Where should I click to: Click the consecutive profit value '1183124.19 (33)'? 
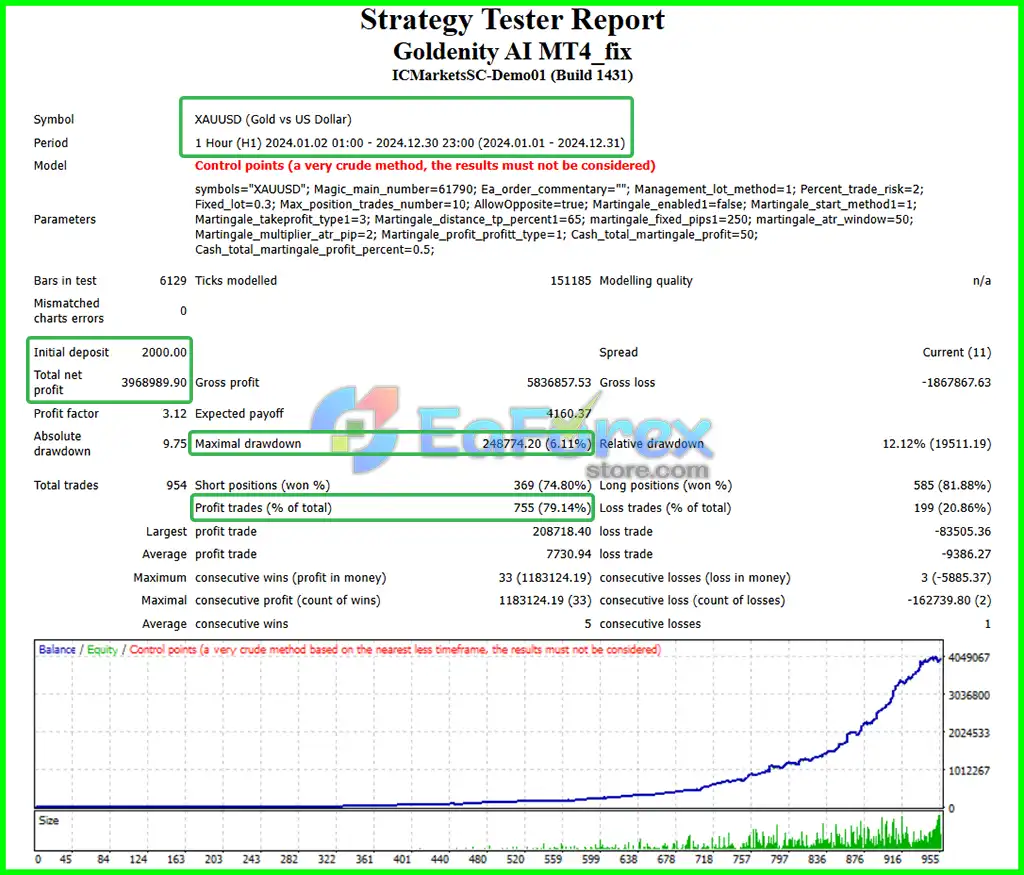545,601
